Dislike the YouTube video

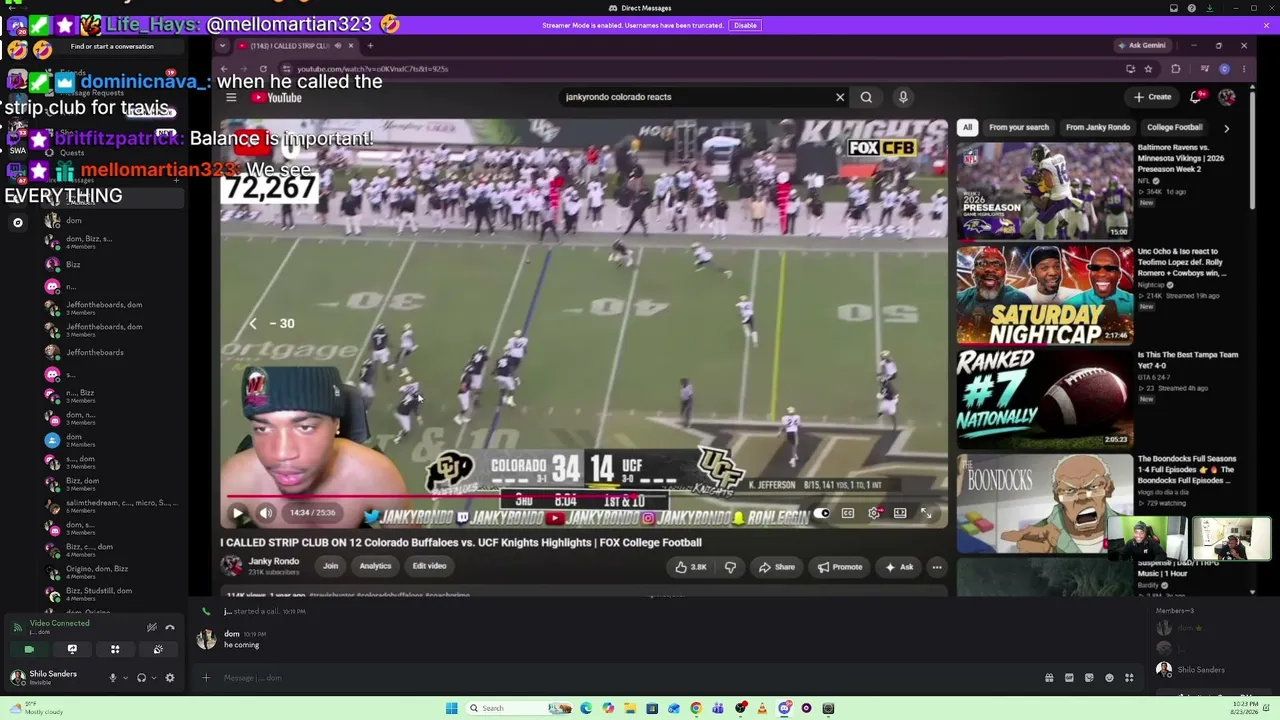(x=730, y=567)
